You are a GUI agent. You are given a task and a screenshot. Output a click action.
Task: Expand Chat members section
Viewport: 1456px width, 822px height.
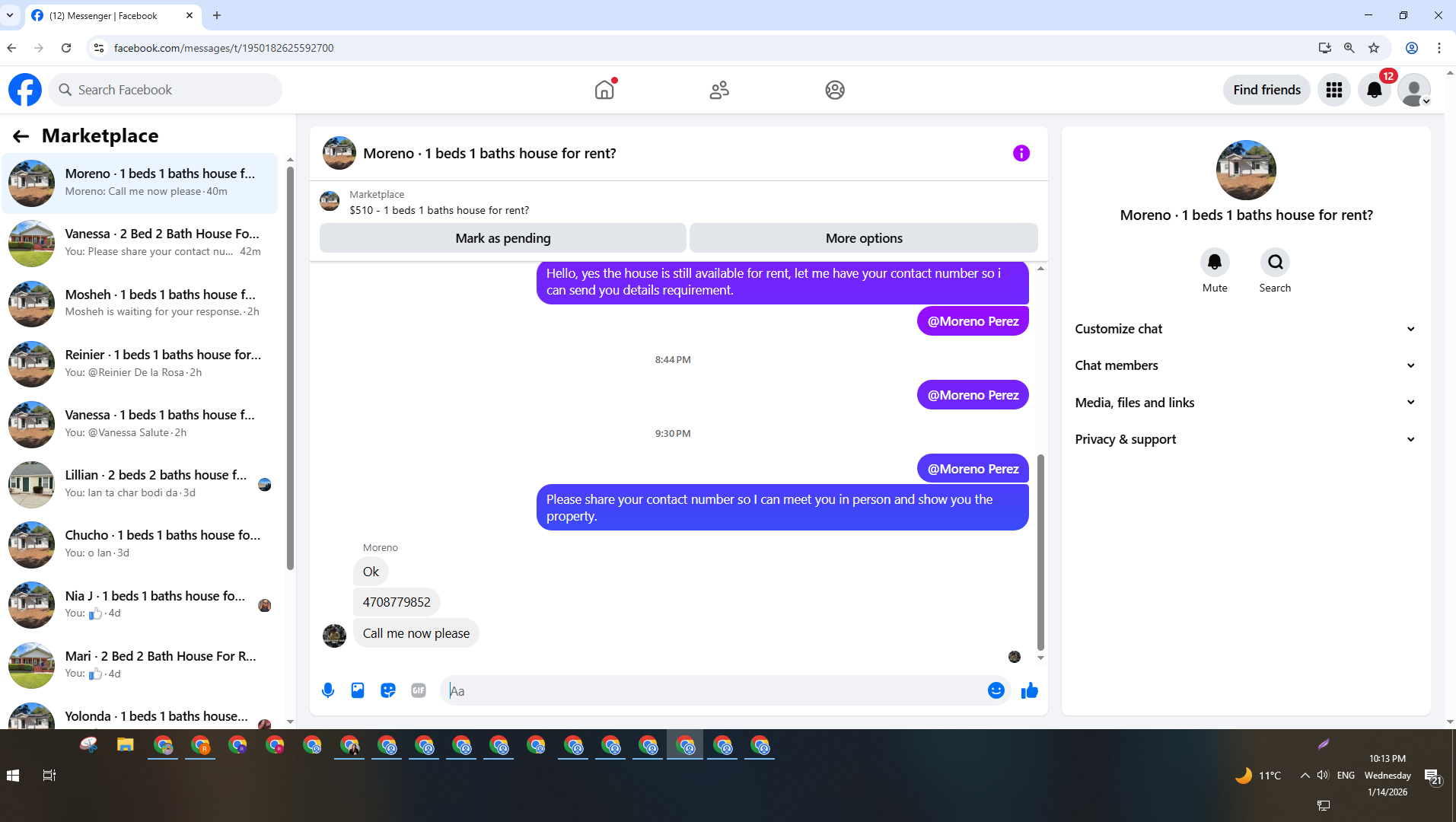click(1245, 366)
